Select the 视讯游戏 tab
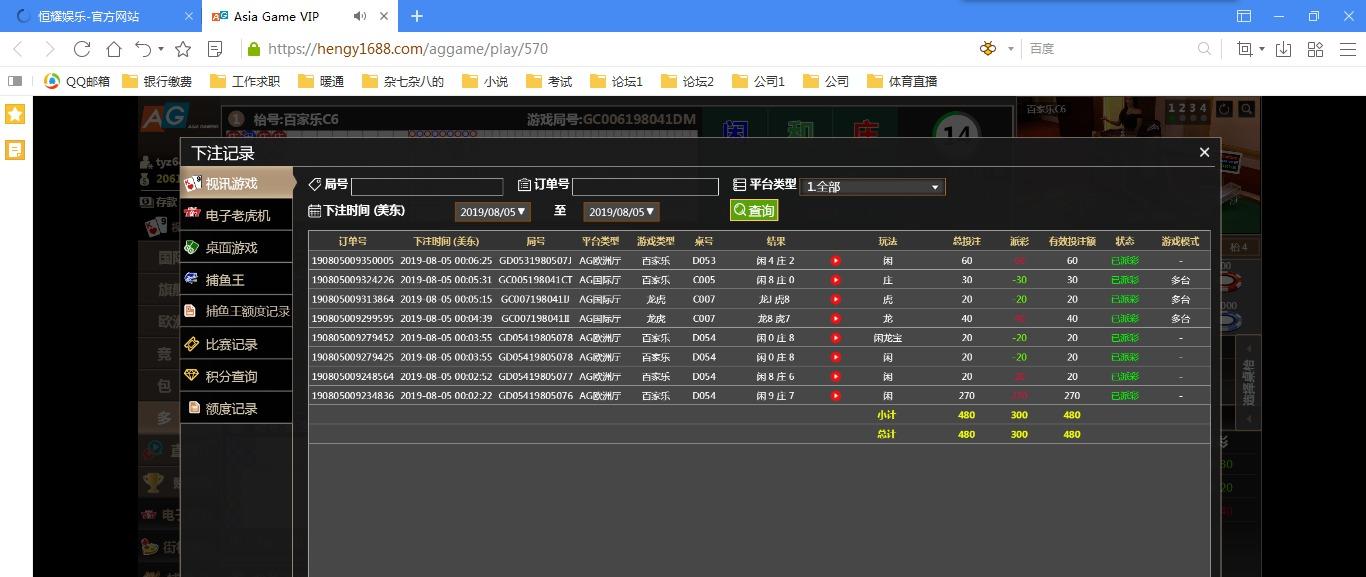Image resolution: width=1366 pixels, height=577 pixels. click(x=238, y=183)
